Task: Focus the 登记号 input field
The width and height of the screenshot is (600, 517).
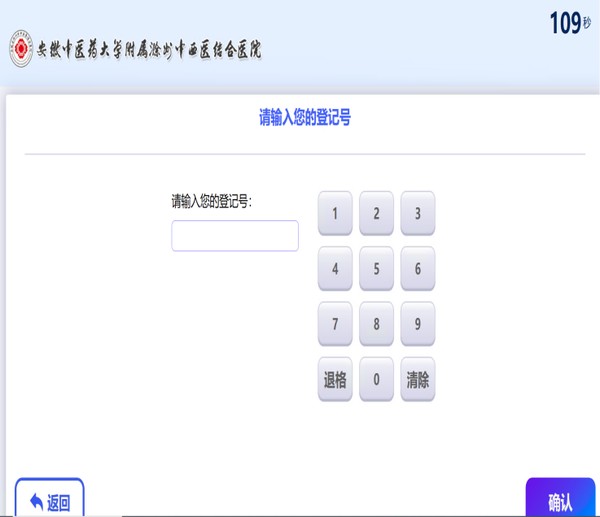Action: coord(235,236)
